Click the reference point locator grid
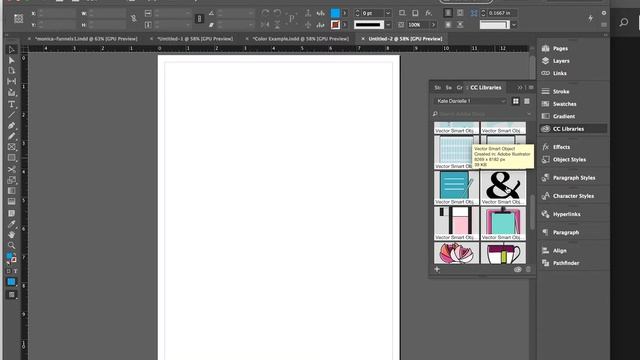 tap(18, 19)
